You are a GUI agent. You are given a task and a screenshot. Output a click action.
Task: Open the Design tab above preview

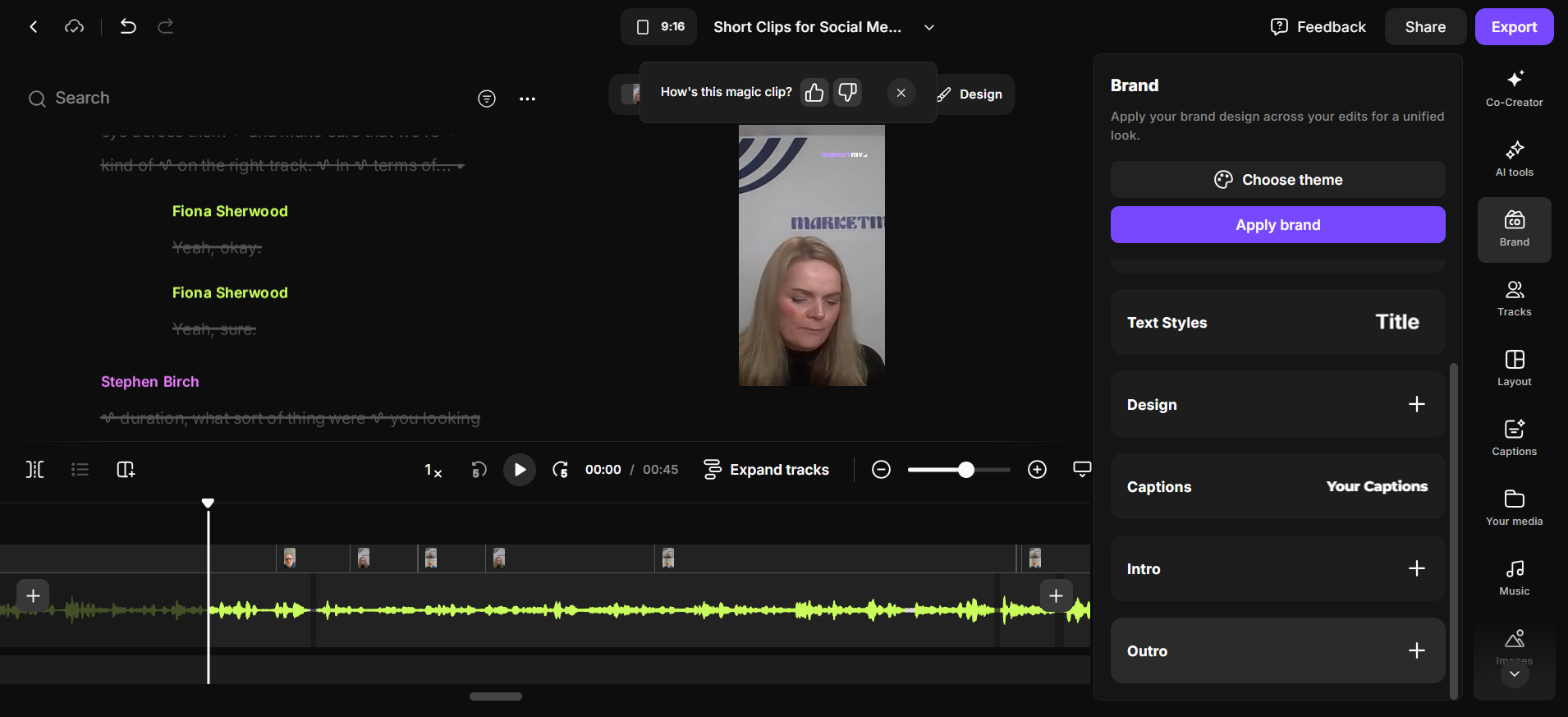click(x=970, y=94)
